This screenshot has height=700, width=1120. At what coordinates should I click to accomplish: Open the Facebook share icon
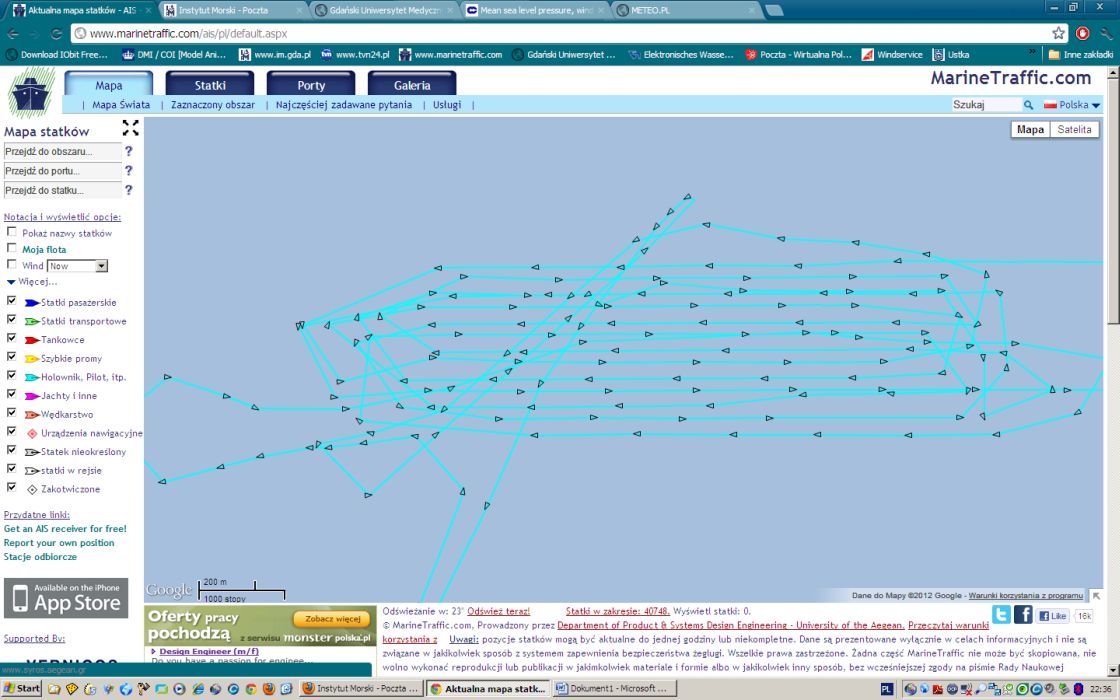[x=1023, y=615]
